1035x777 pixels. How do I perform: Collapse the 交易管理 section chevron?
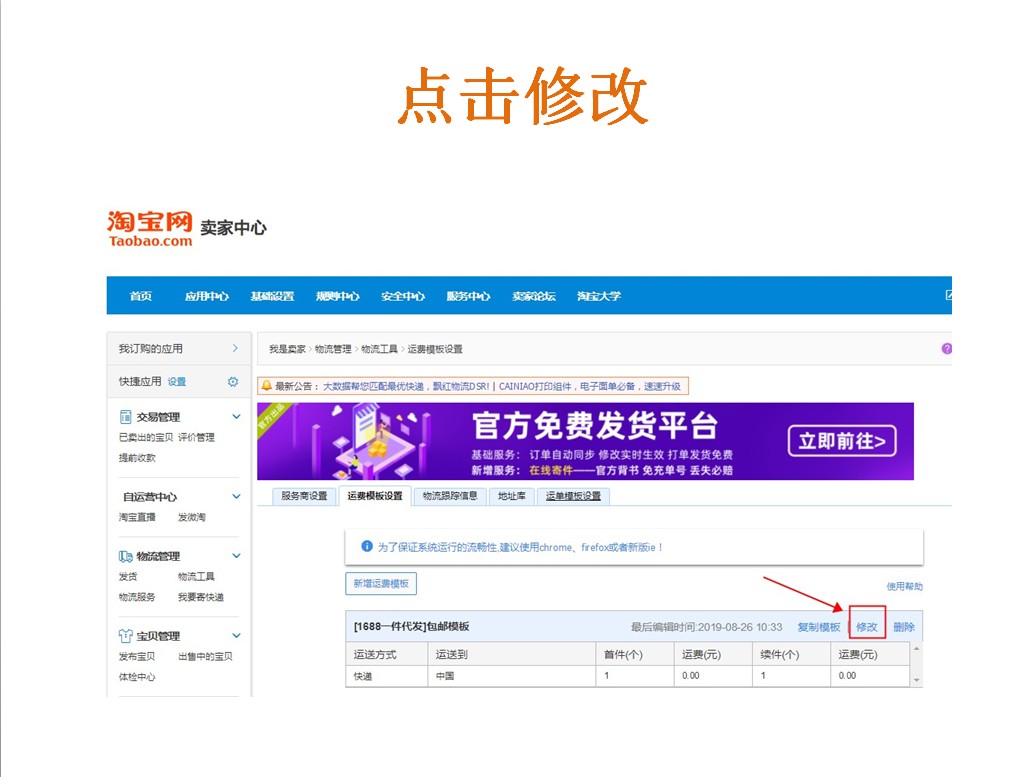point(236,416)
